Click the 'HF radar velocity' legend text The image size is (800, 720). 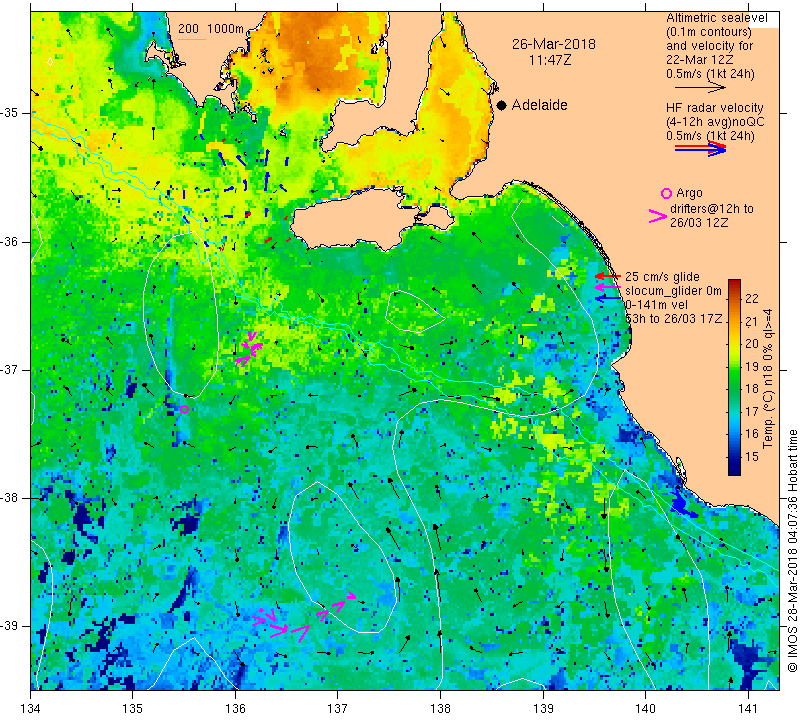tap(714, 108)
